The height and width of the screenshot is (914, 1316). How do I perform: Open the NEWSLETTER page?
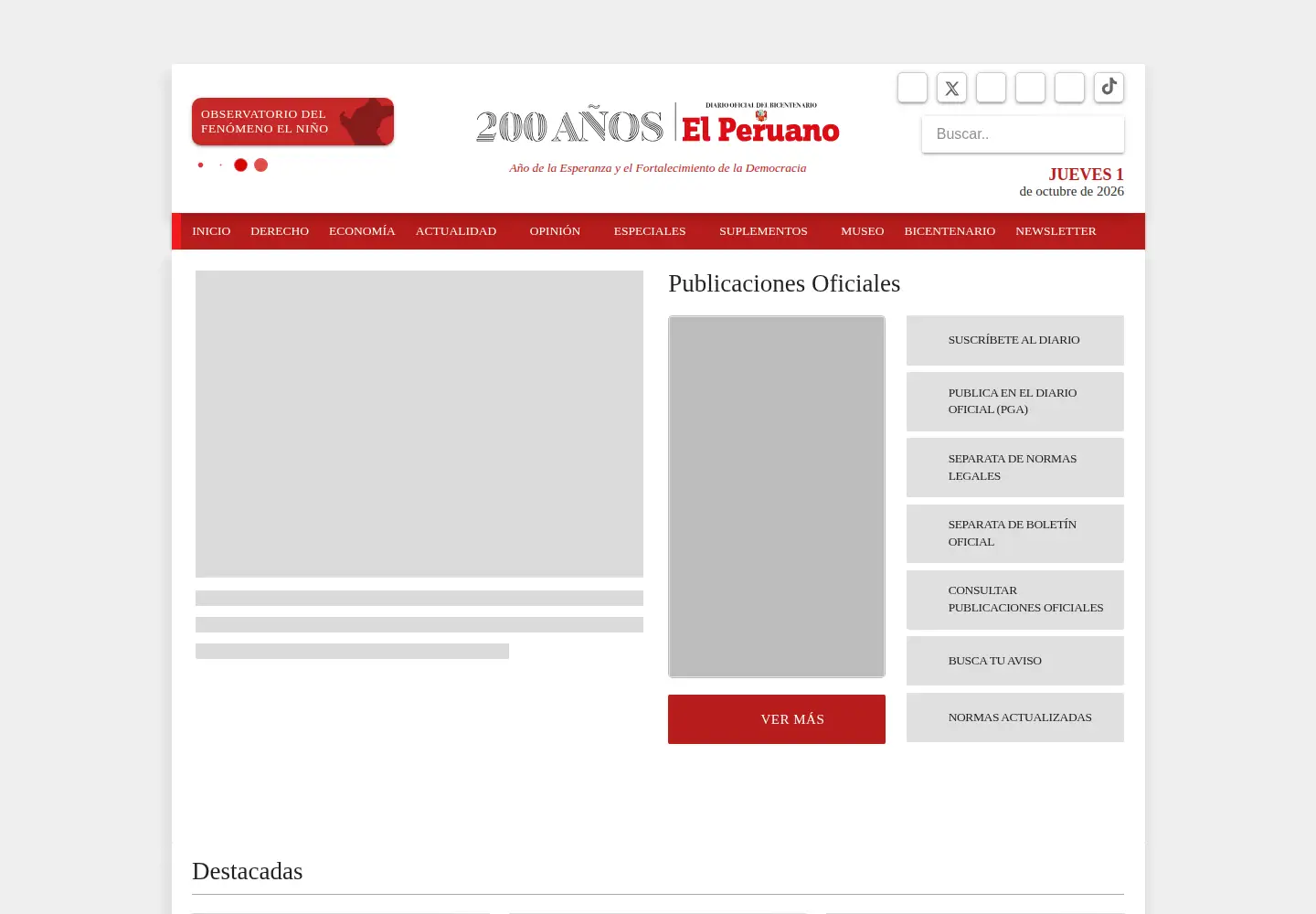(1056, 231)
